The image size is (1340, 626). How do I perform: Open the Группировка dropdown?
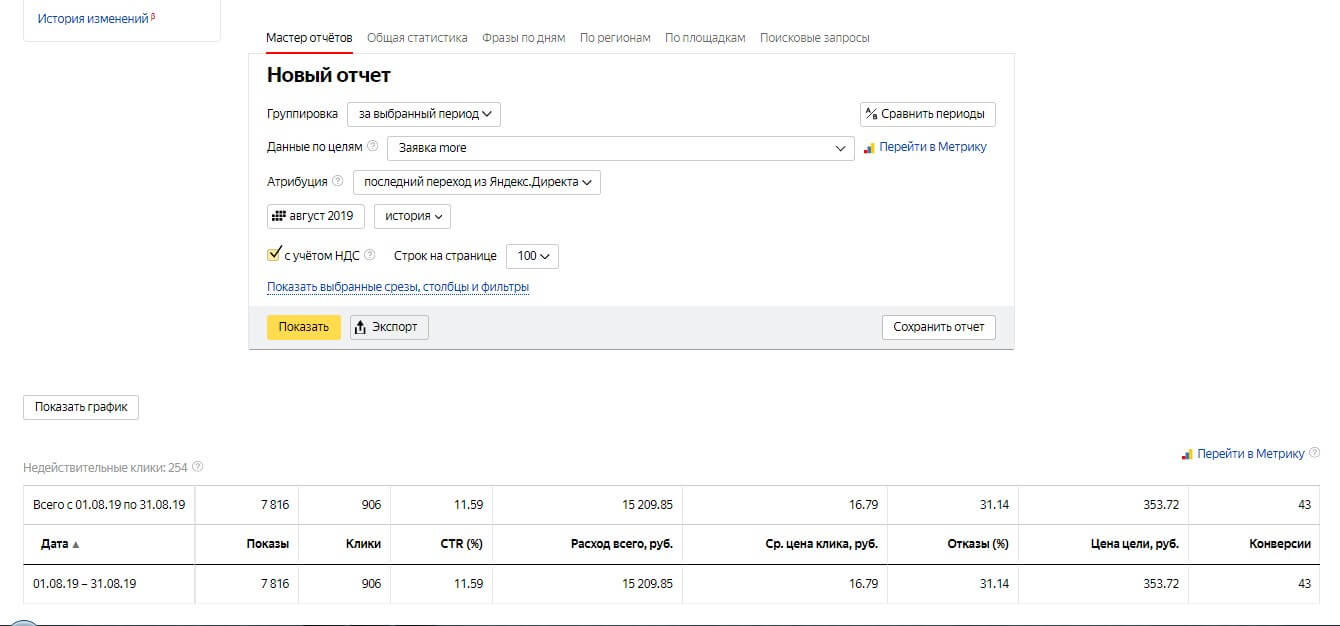tap(424, 114)
